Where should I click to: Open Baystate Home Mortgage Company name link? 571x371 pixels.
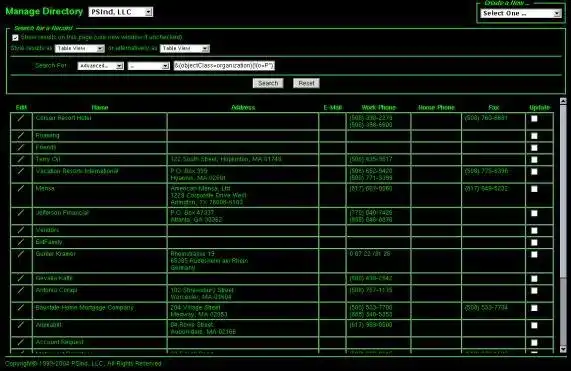(x=84, y=308)
